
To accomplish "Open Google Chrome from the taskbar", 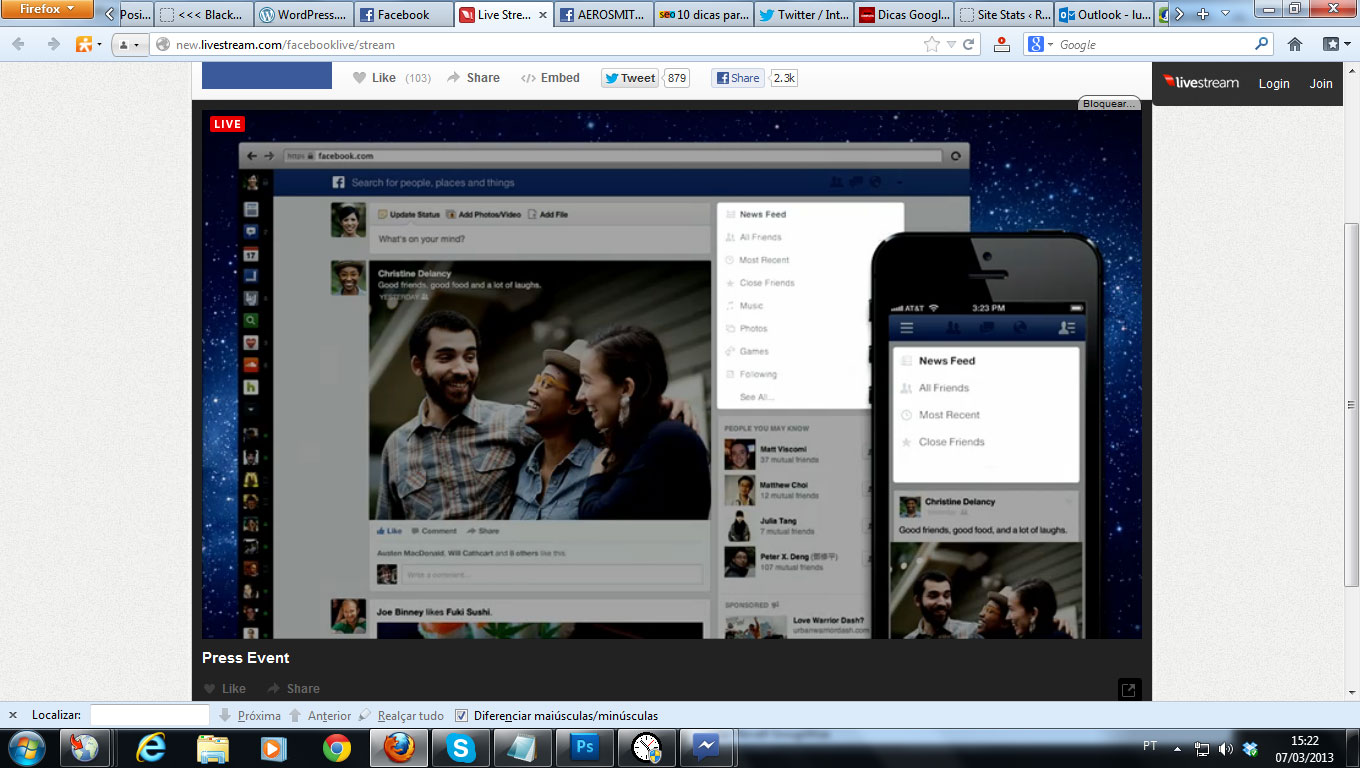I will [x=337, y=747].
